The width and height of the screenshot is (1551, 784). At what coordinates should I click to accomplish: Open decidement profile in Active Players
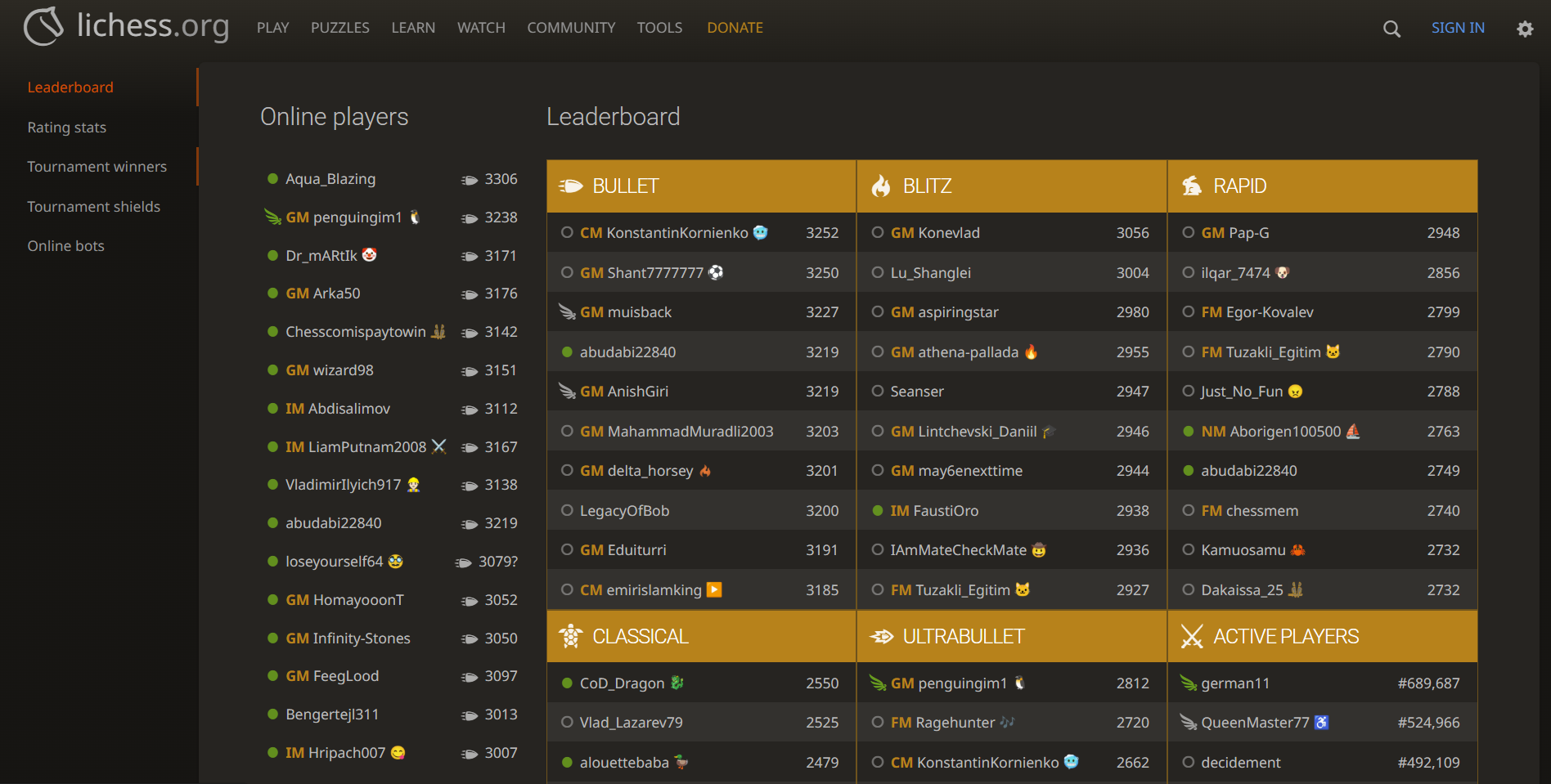[1241, 763]
